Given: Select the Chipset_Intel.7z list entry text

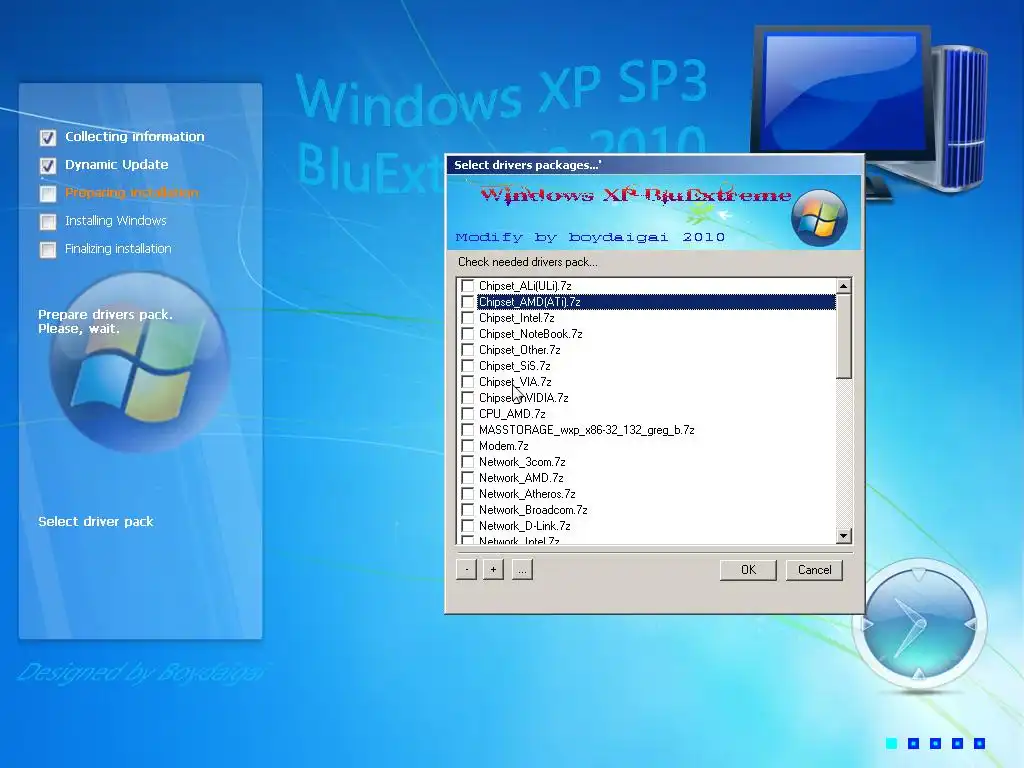Looking at the screenshot, I should pyautogui.click(x=517, y=318).
